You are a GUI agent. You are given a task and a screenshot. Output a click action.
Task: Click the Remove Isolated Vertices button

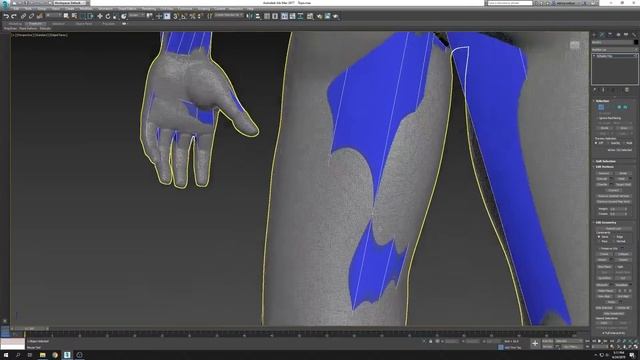614,196
